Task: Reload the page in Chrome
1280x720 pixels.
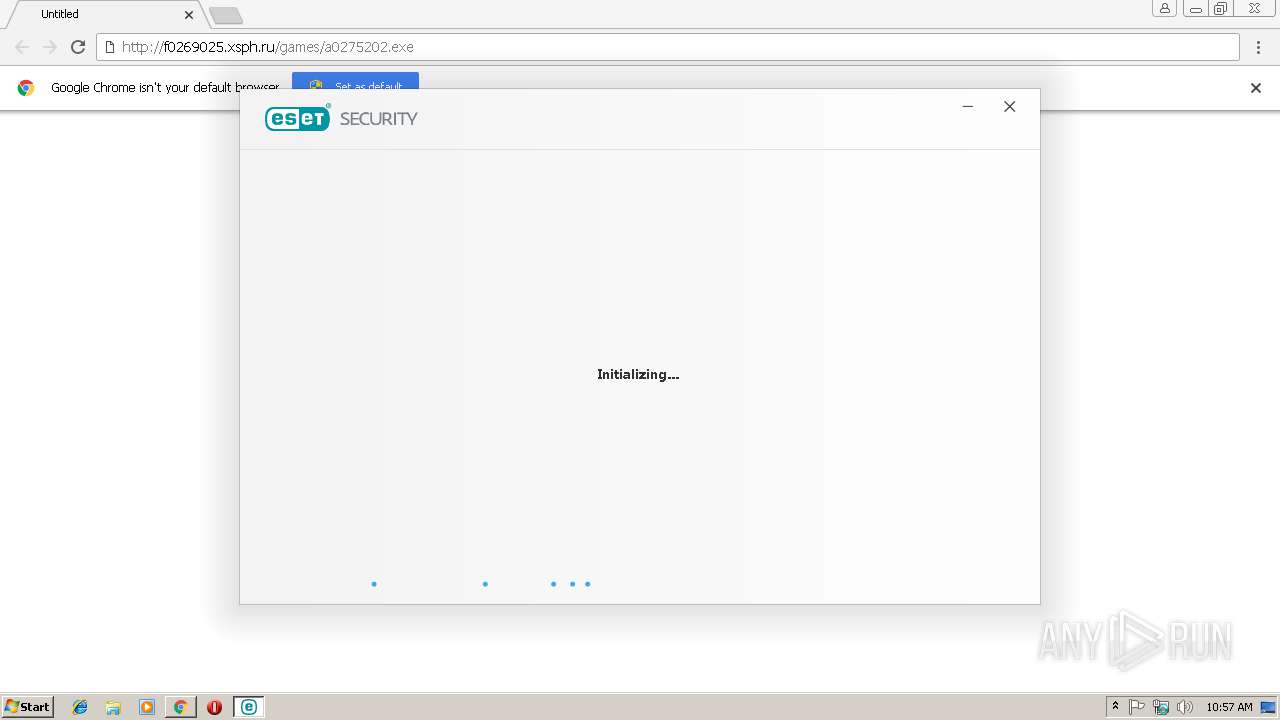Action: click(x=78, y=47)
